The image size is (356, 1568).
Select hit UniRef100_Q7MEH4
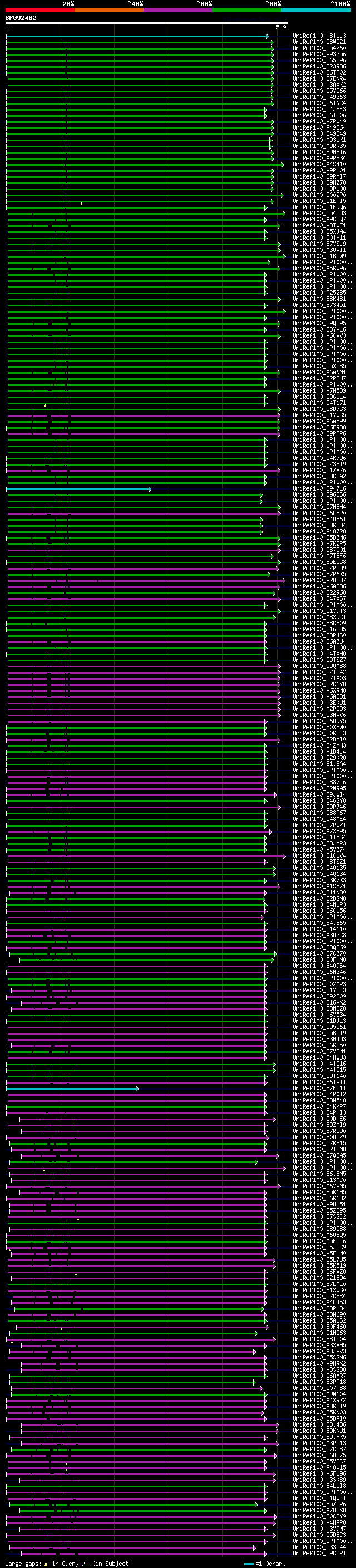(x=319, y=507)
